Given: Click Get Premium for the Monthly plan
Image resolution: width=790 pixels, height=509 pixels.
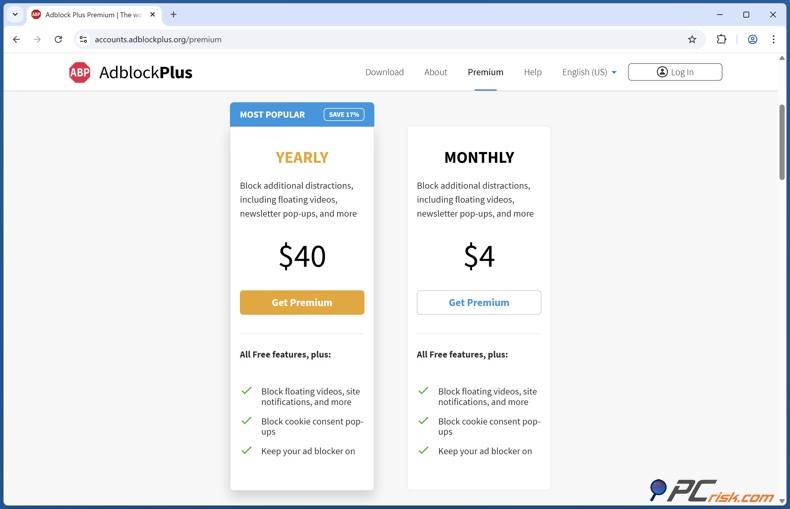Looking at the screenshot, I should pos(479,302).
